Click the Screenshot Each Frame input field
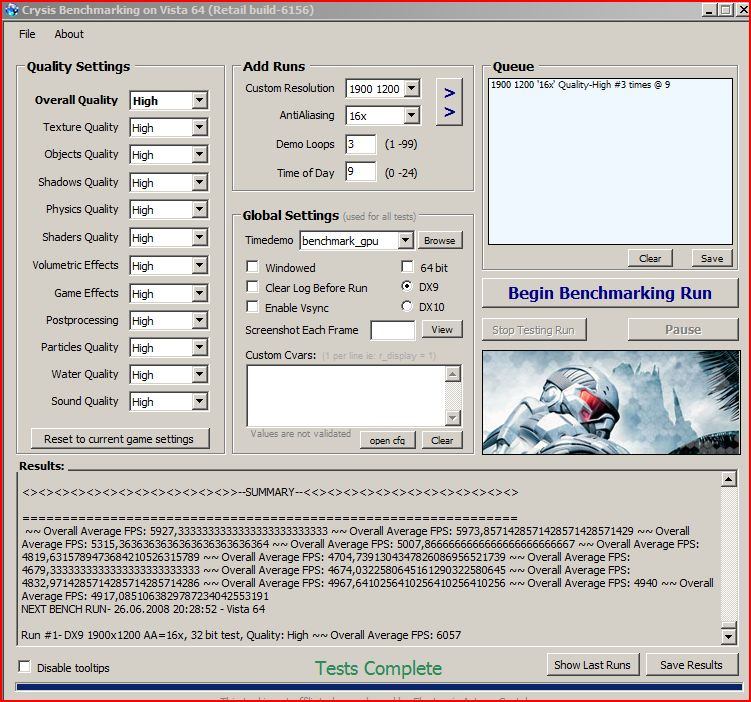This screenshot has height=702, width=751. tap(393, 330)
